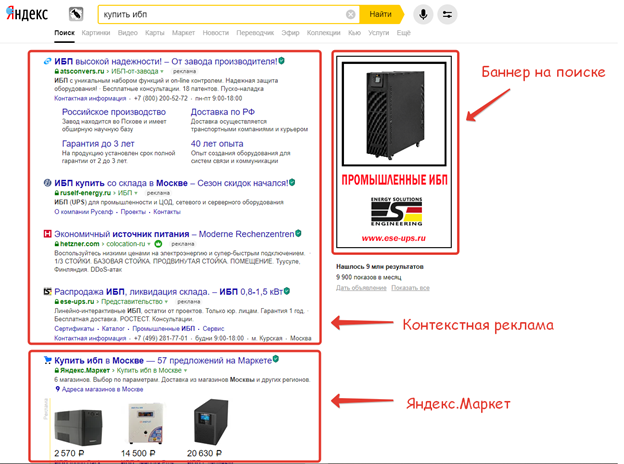Screen dimensions: 624x464
Task: Open the 20 630 ₽ tower UPS product
Action: click(x=211, y=422)
